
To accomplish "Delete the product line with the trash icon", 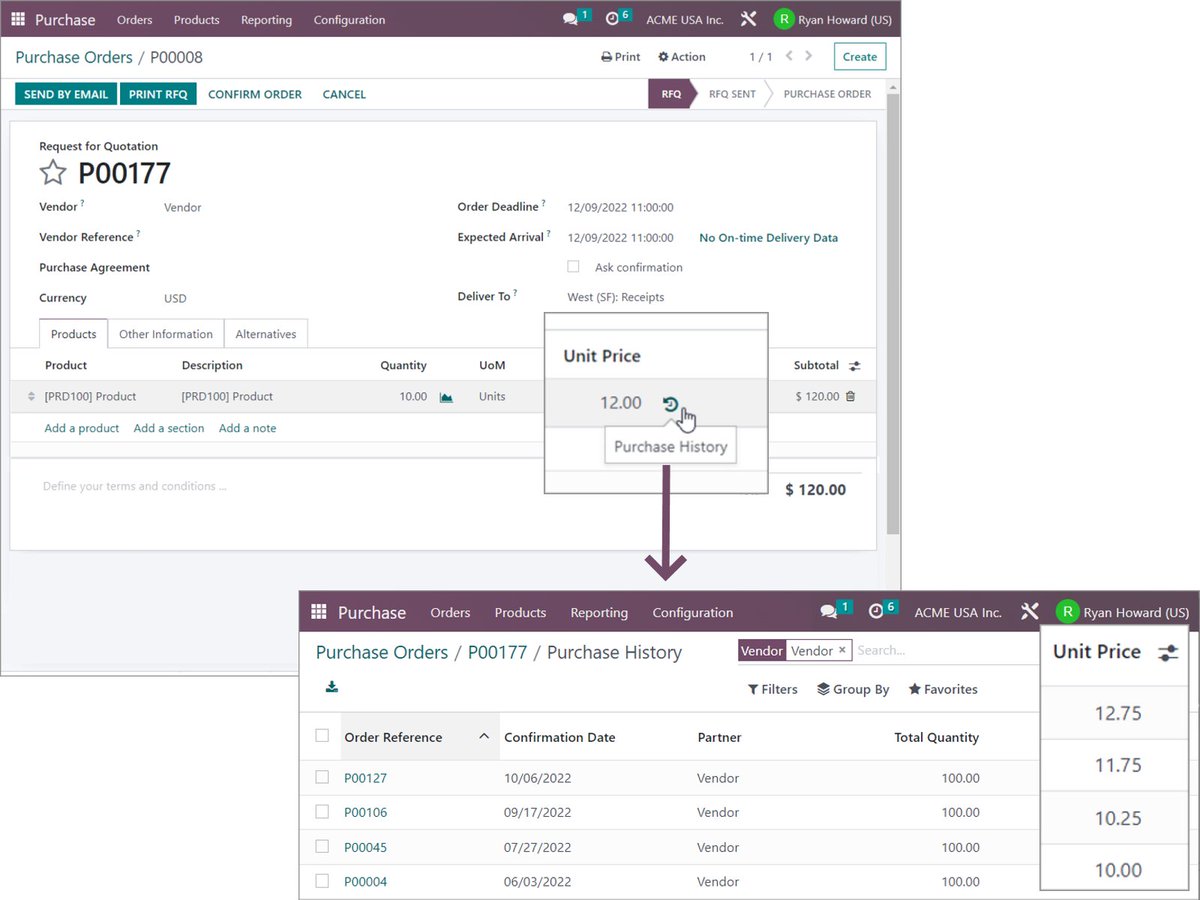I will pyautogui.click(x=853, y=396).
